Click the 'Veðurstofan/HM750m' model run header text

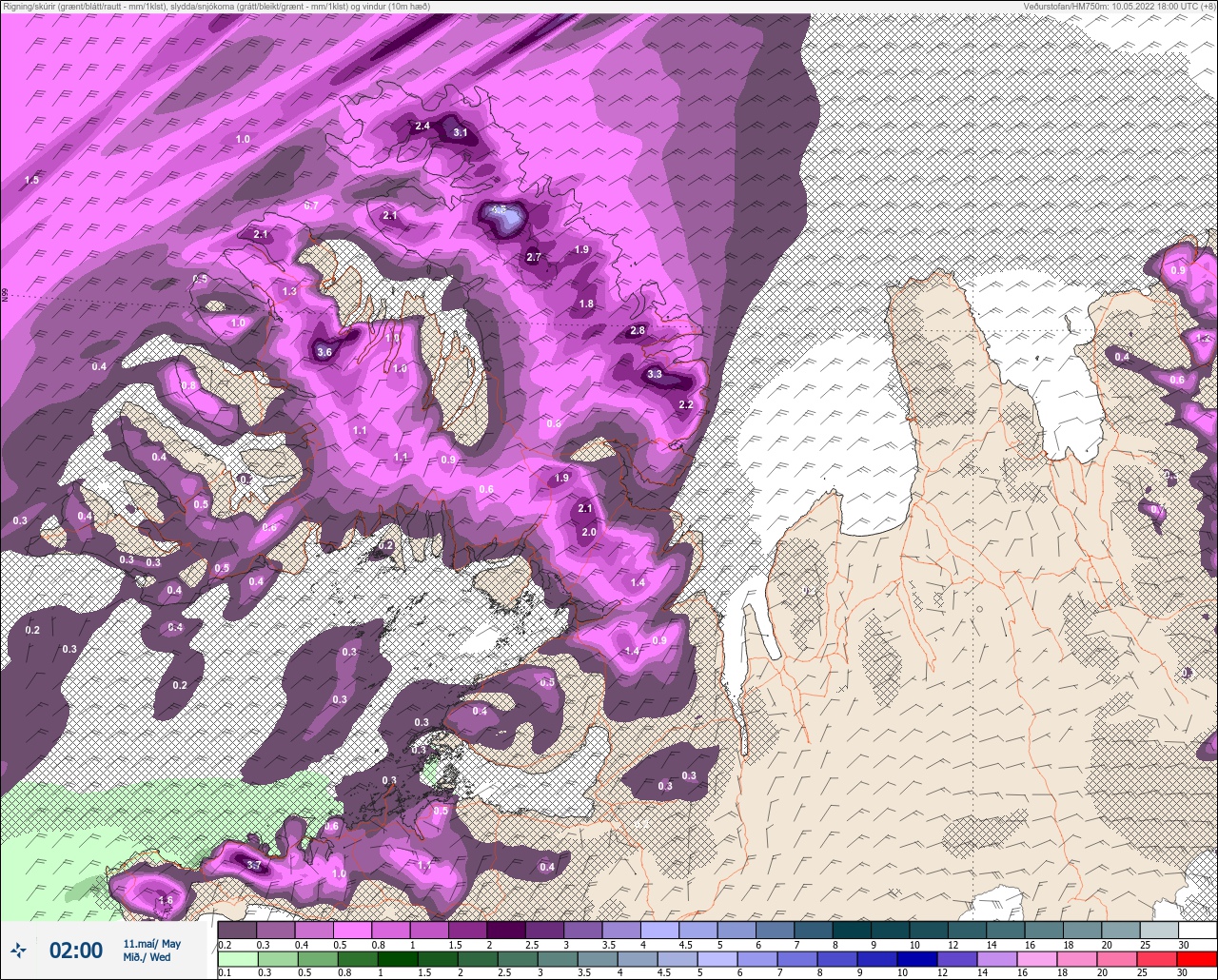coord(1119,7)
